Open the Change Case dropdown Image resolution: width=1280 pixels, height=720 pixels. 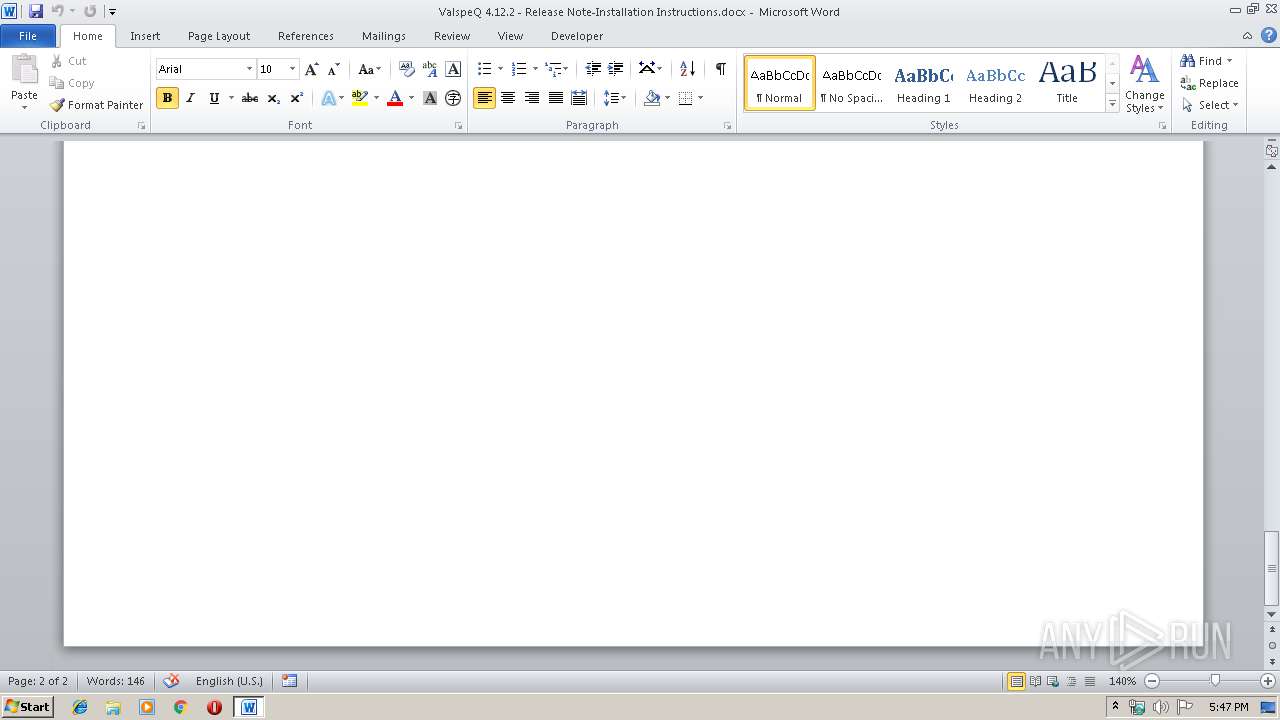tap(369, 69)
